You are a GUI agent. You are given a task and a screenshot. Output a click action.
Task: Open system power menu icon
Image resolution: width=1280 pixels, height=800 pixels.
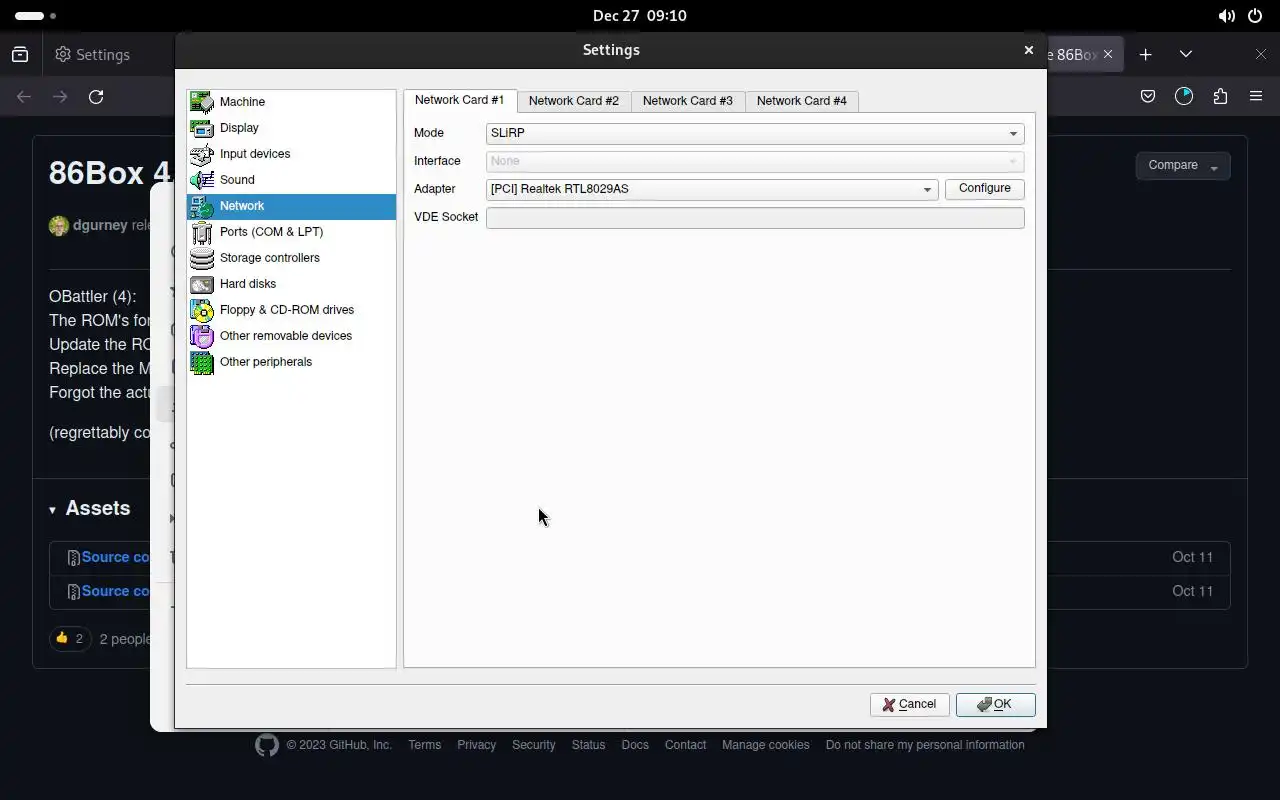point(1255,16)
